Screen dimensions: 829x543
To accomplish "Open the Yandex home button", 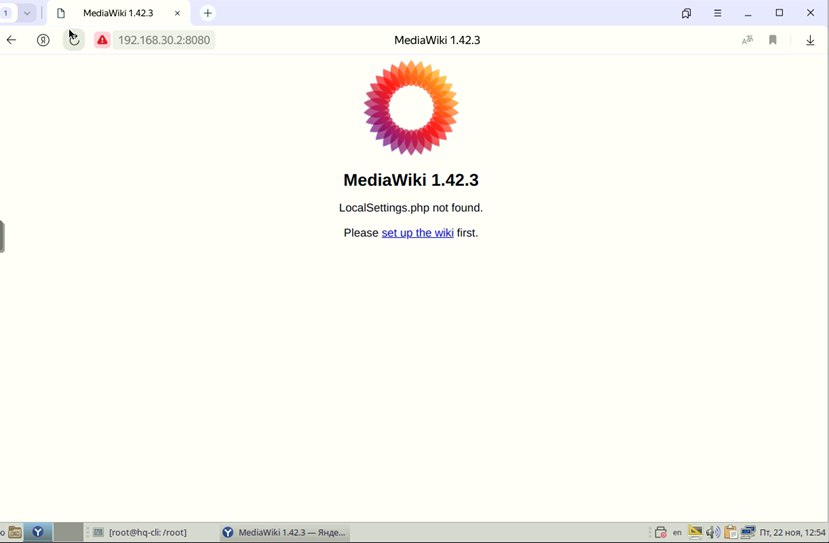I will tap(43, 40).
